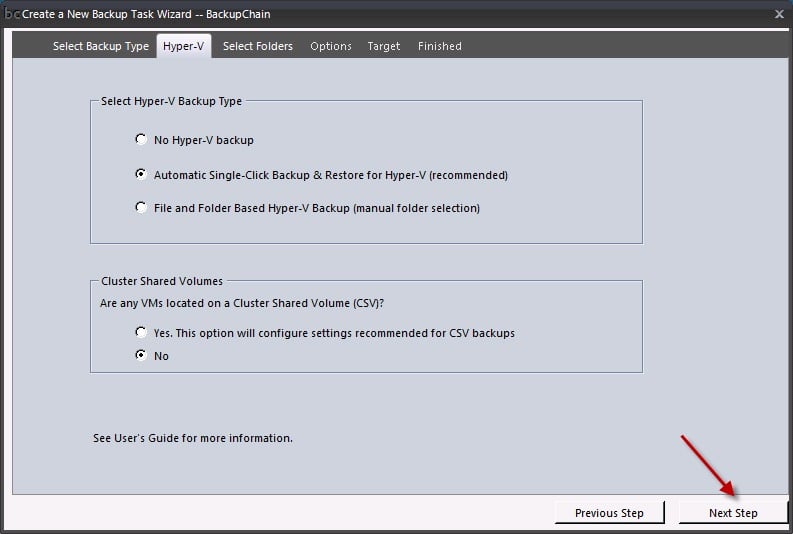Open the Options tab
This screenshot has height=534, width=793.
click(x=331, y=46)
